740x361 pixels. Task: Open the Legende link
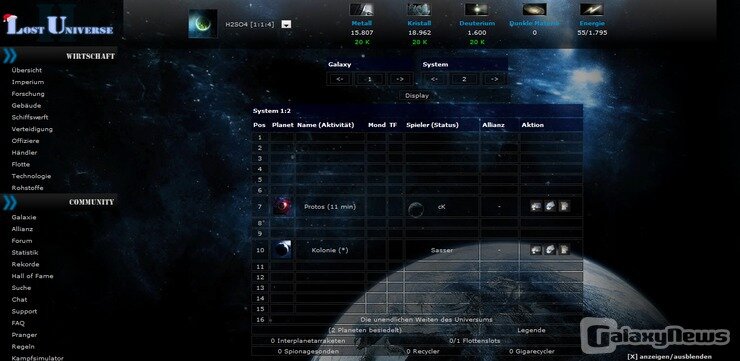(531, 330)
